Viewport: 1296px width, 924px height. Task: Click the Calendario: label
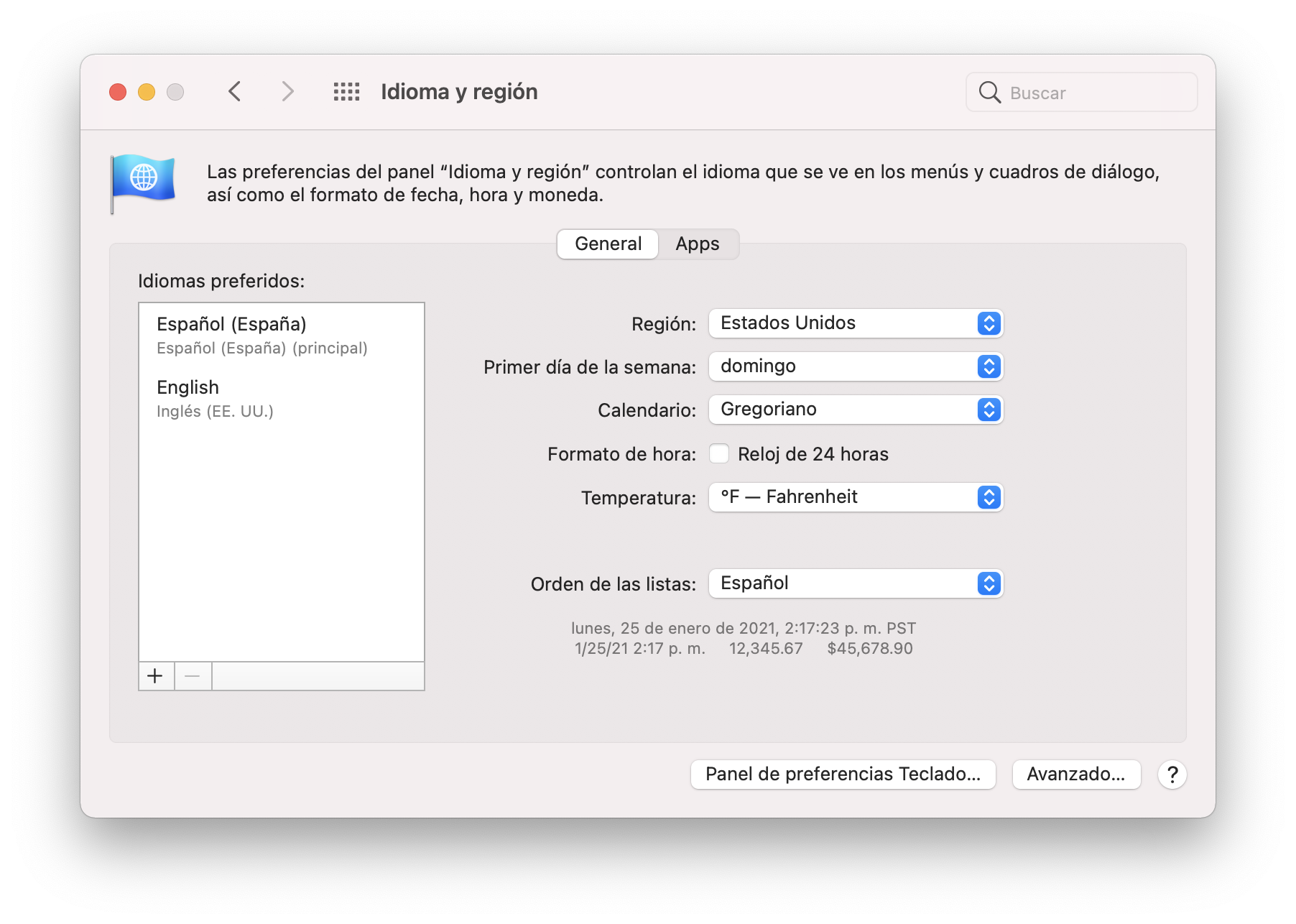[647, 410]
